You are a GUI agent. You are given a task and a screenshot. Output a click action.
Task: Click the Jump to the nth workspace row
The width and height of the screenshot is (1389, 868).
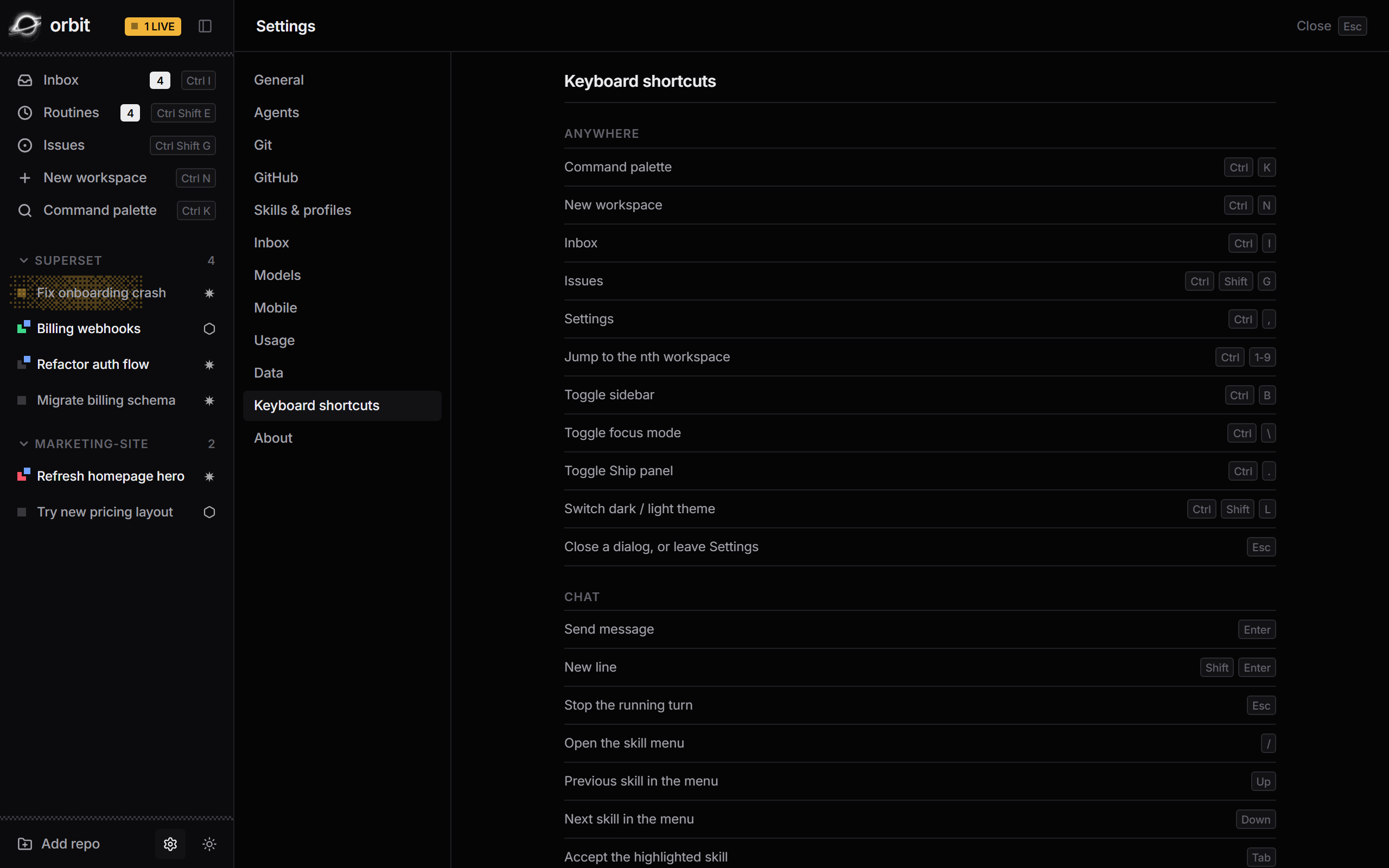point(920,357)
